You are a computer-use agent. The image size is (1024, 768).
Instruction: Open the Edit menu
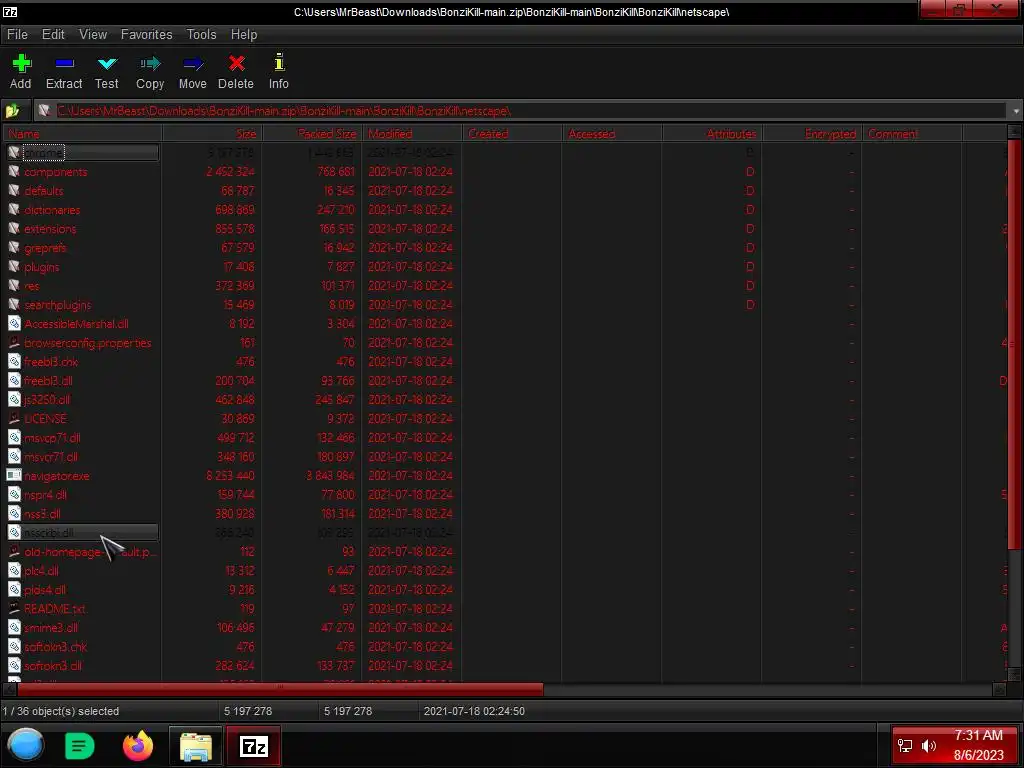pos(54,35)
